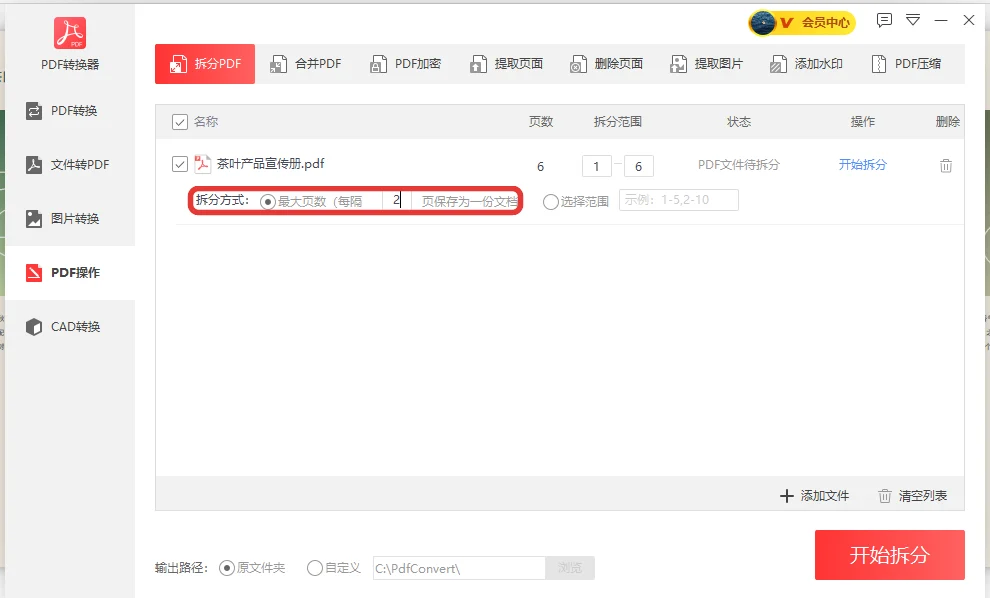Image resolution: width=990 pixels, height=598 pixels.
Task: Click the plus icon beside 添加文件
Action: [x=787, y=496]
